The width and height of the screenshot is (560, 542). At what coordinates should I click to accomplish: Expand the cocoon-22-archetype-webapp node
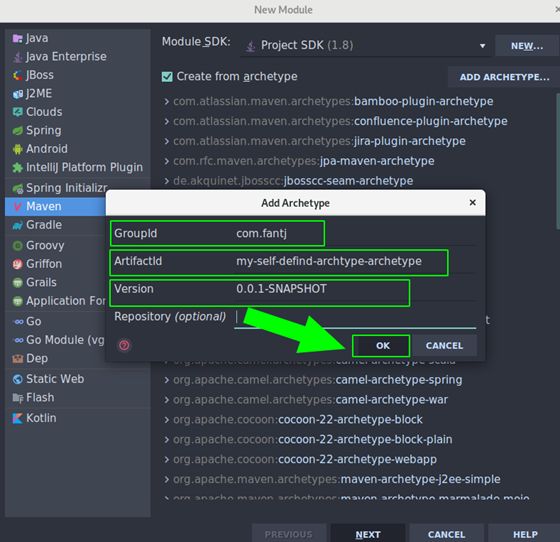pyautogui.click(x=166, y=460)
